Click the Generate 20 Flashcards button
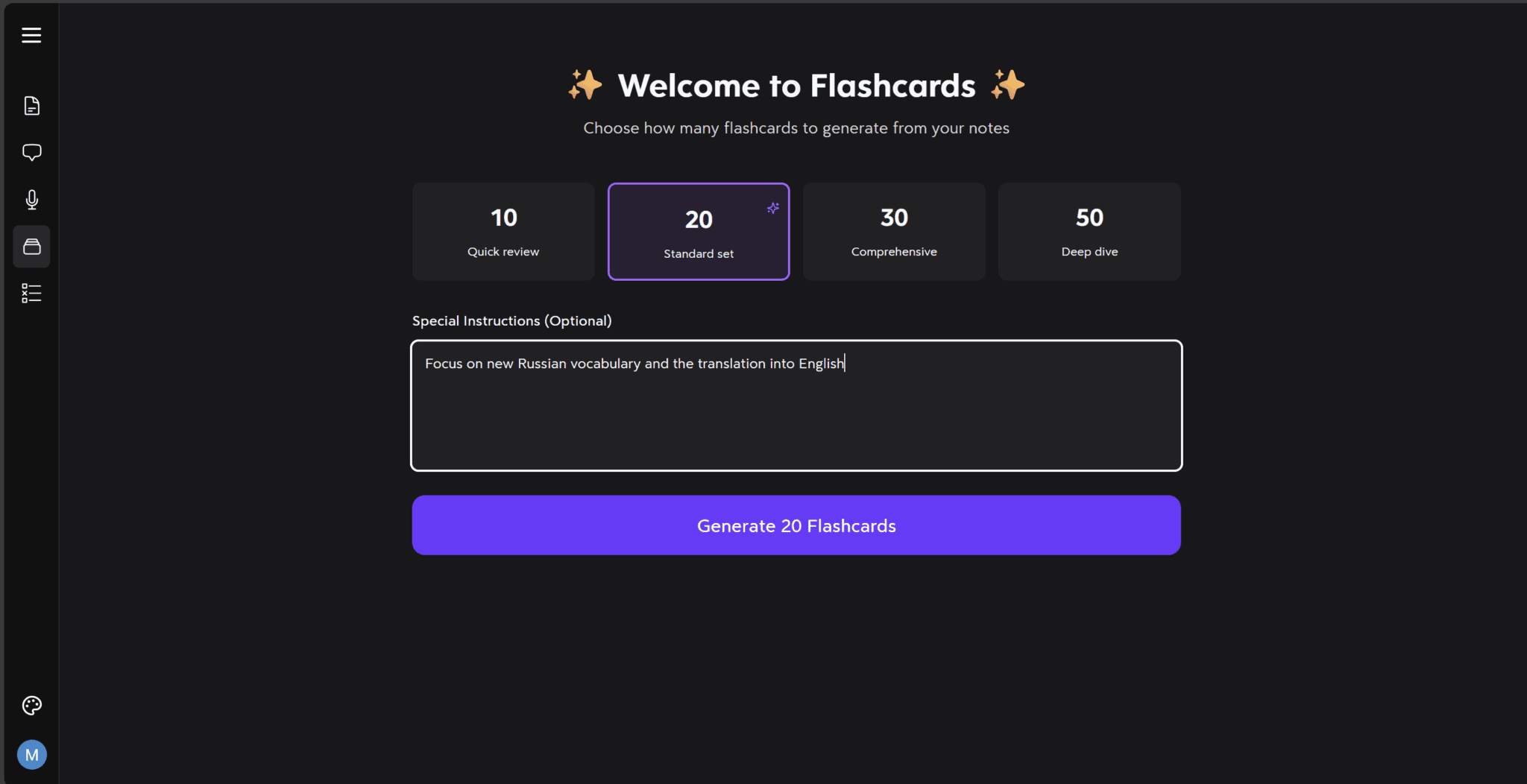The height and width of the screenshot is (784, 1527). pyautogui.click(x=795, y=525)
